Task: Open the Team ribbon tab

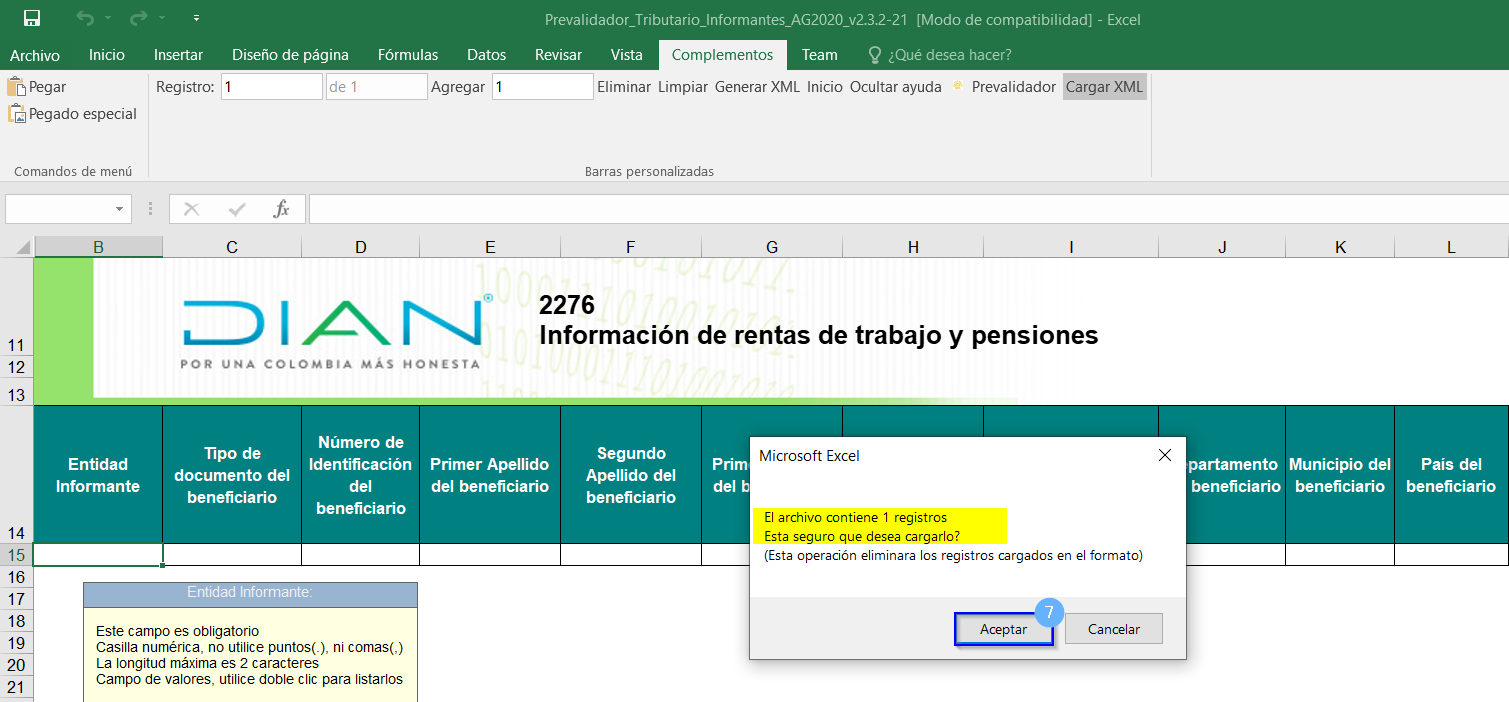Action: pyautogui.click(x=820, y=55)
